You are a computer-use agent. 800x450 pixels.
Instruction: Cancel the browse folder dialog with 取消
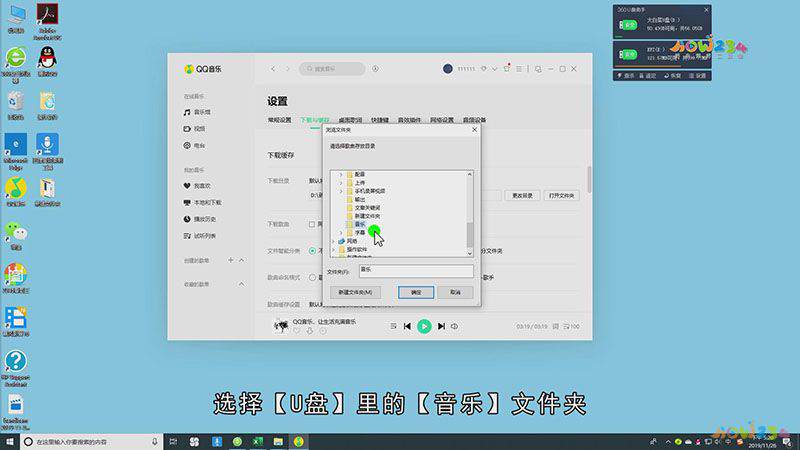[x=455, y=292]
